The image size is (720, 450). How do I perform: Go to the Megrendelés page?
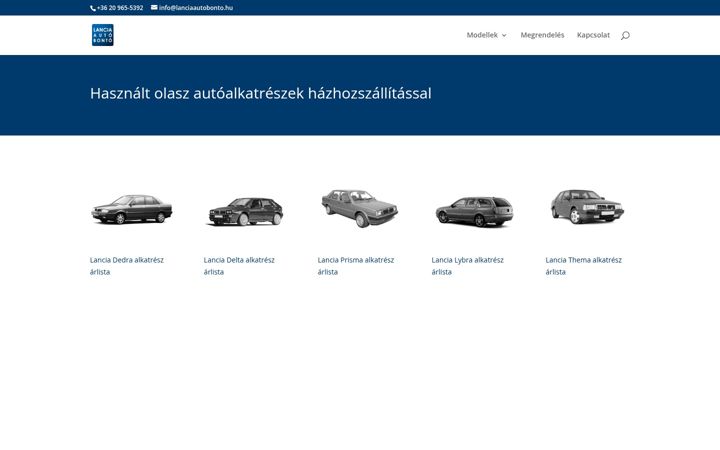tap(542, 35)
